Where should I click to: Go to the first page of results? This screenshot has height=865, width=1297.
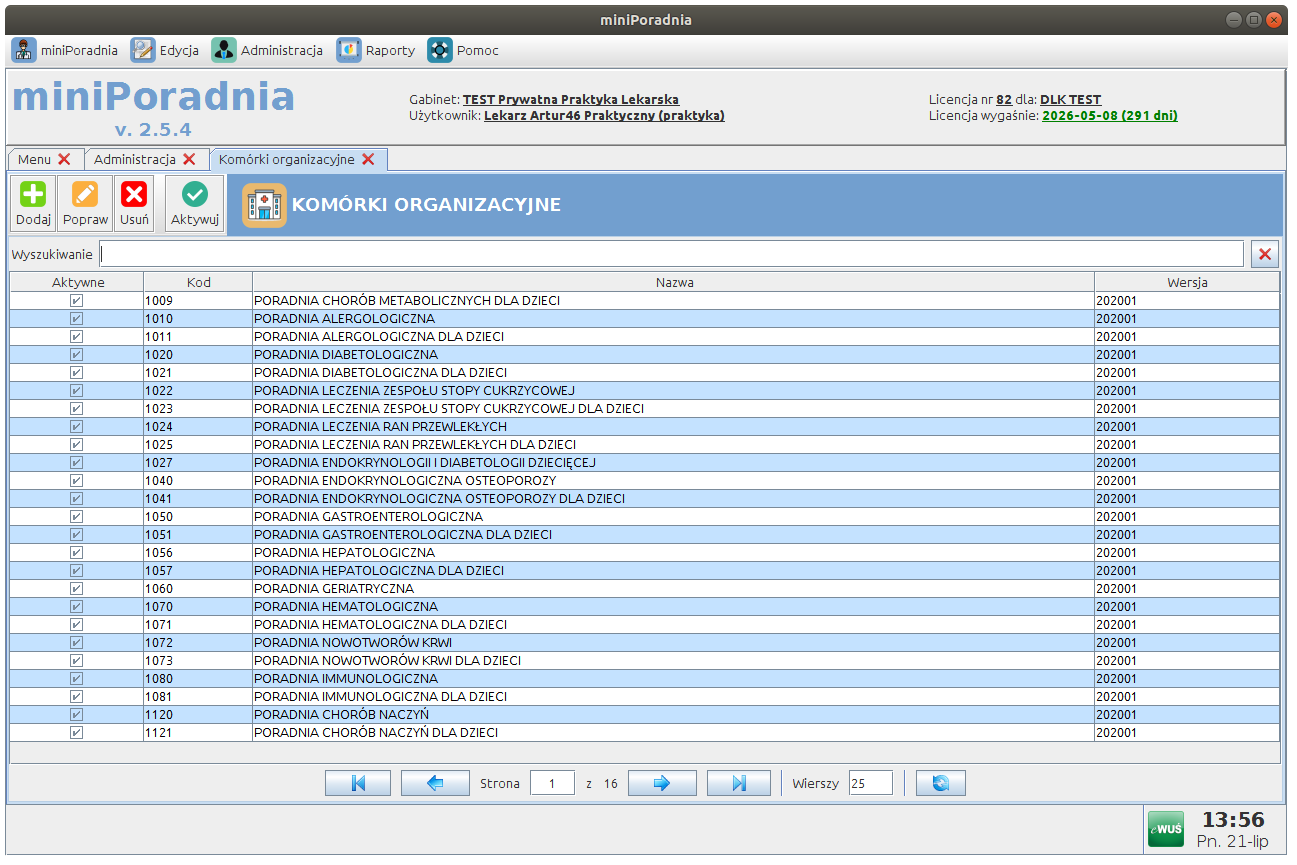tap(358, 783)
